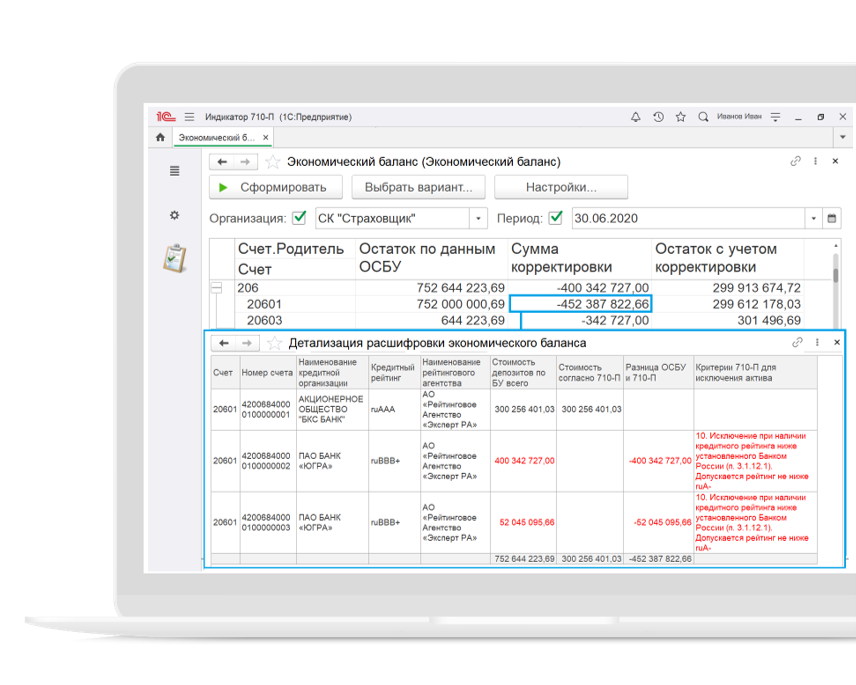Open favorites star in title bar
This screenshot has width=856, height=685.
(681, 117)
